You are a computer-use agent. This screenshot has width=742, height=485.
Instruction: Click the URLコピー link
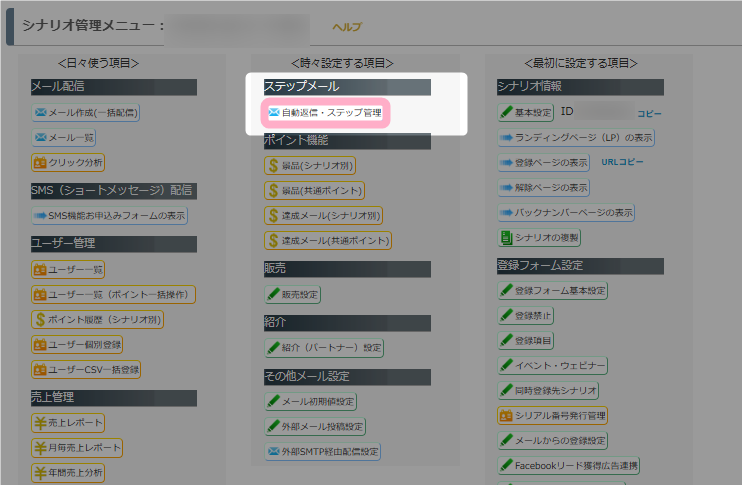pyautogui.click(x=622, y=162)
